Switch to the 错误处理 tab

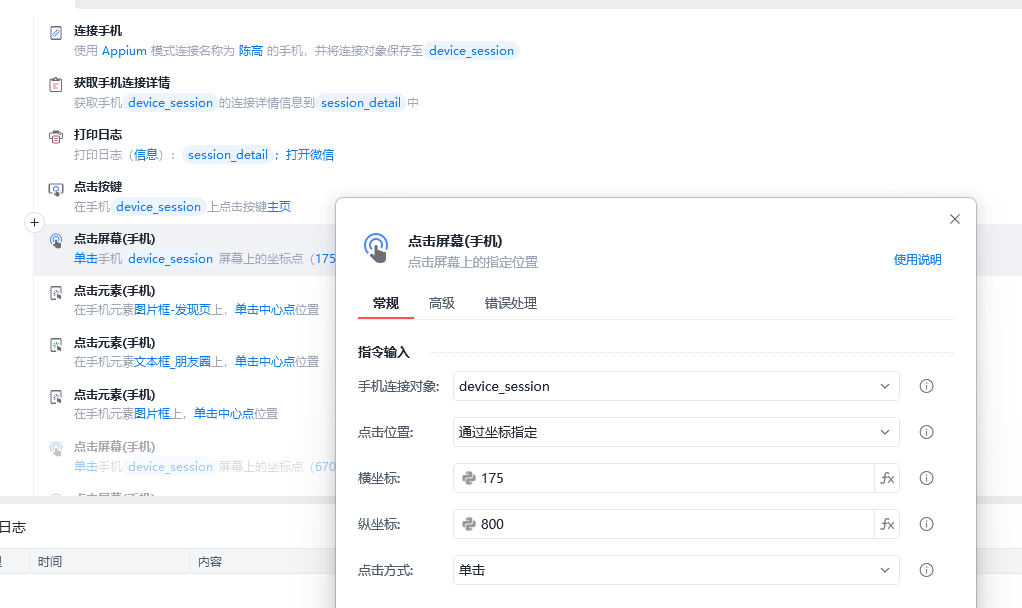click(x=510, y=303)
